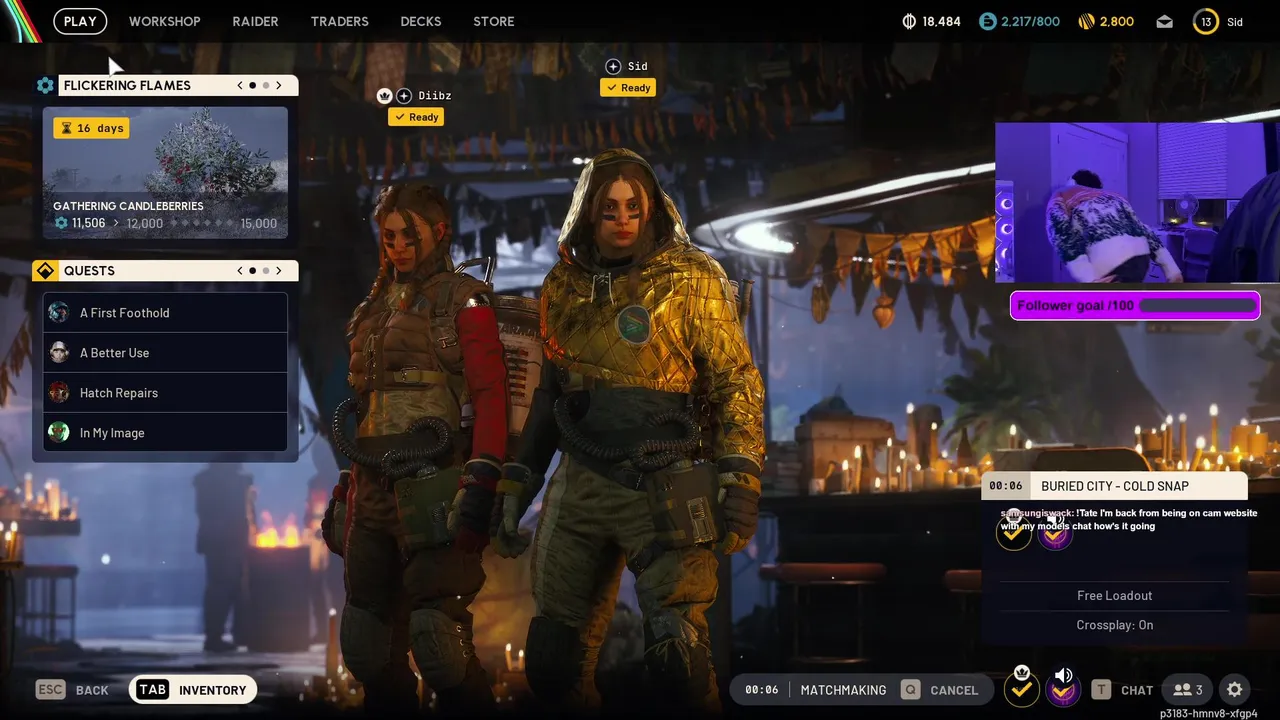Open the party members icon showing 3
This screenshot has width=1280, height=720.
pos(1188,690)
